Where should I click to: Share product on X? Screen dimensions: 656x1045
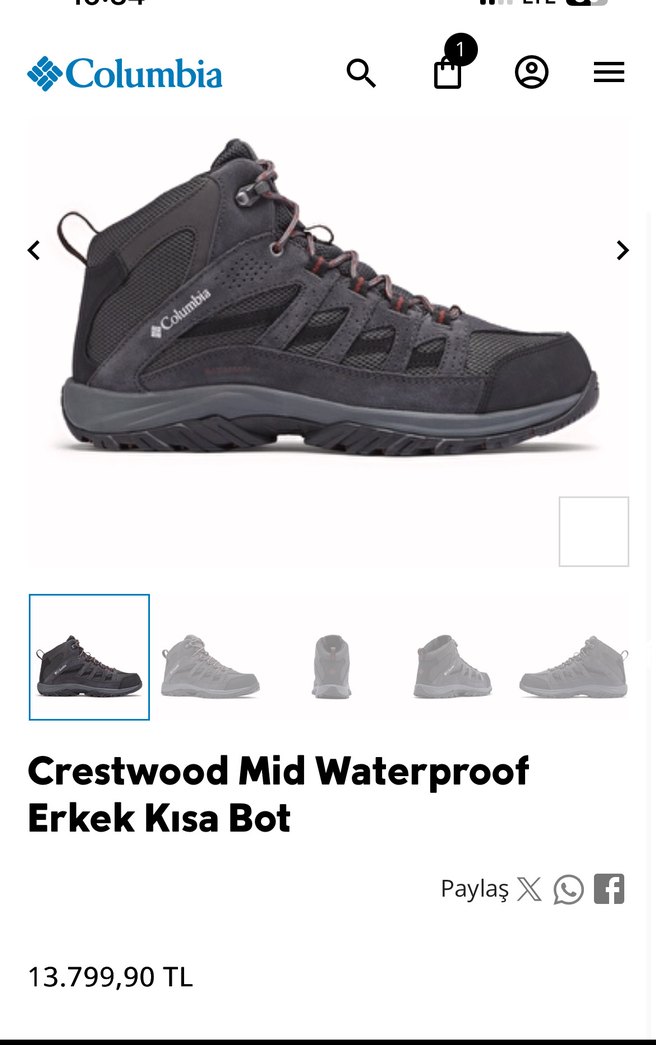pos(529,889)
